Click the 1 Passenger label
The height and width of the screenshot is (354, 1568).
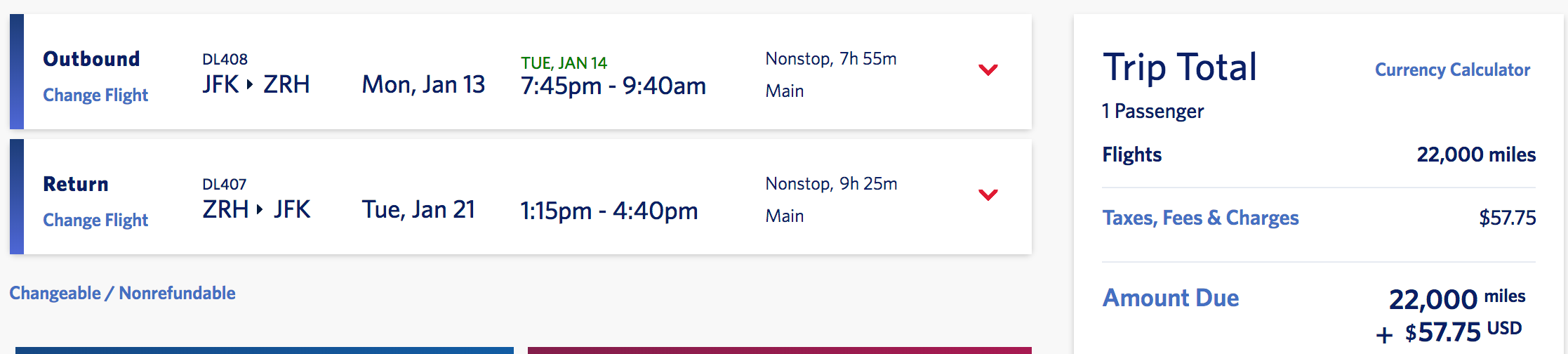1152,111
